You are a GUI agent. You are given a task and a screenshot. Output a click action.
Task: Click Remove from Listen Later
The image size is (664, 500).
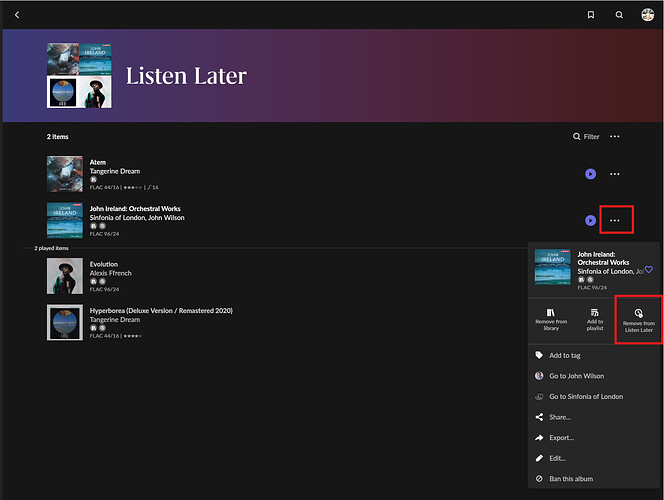[638, 319]
